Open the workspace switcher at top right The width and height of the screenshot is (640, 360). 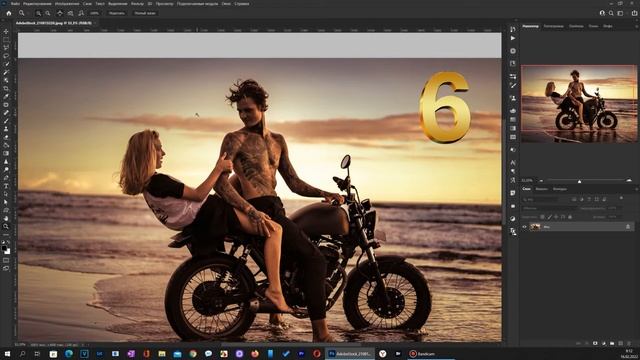620,13
